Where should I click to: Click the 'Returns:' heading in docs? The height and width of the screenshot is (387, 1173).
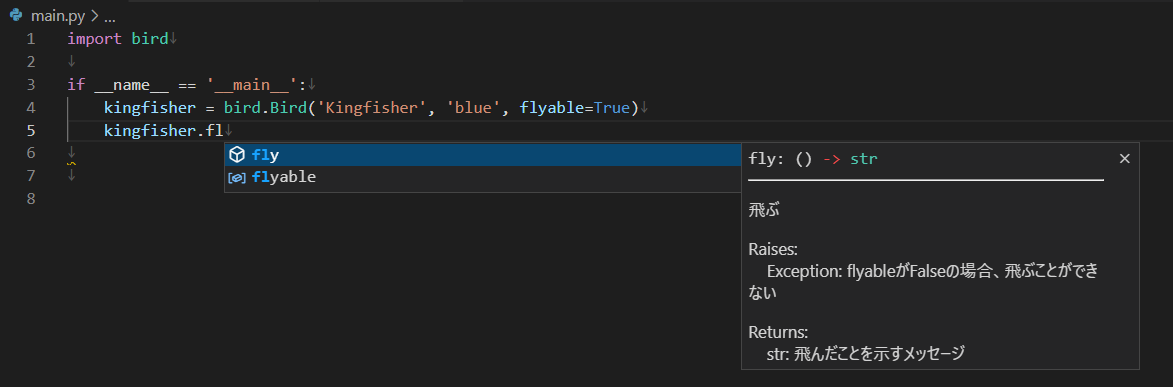(x=778, y=332)
